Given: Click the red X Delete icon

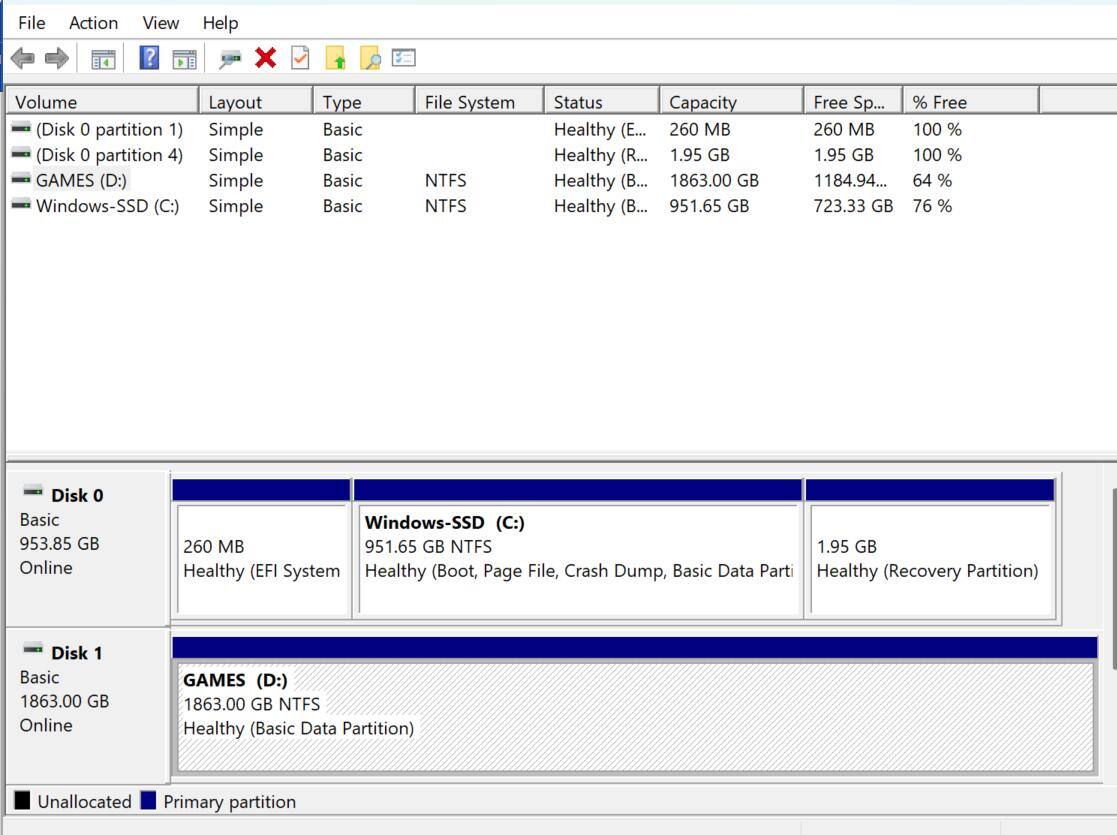Looking at the screenshot, I should (265, 58).
